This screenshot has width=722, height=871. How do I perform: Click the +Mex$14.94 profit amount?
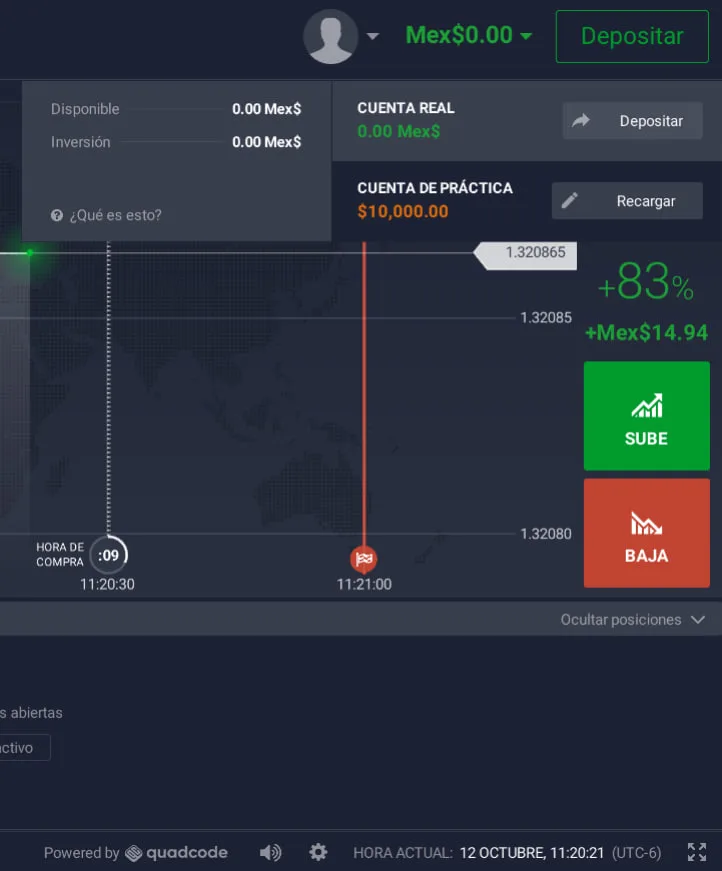coord(646,333)
